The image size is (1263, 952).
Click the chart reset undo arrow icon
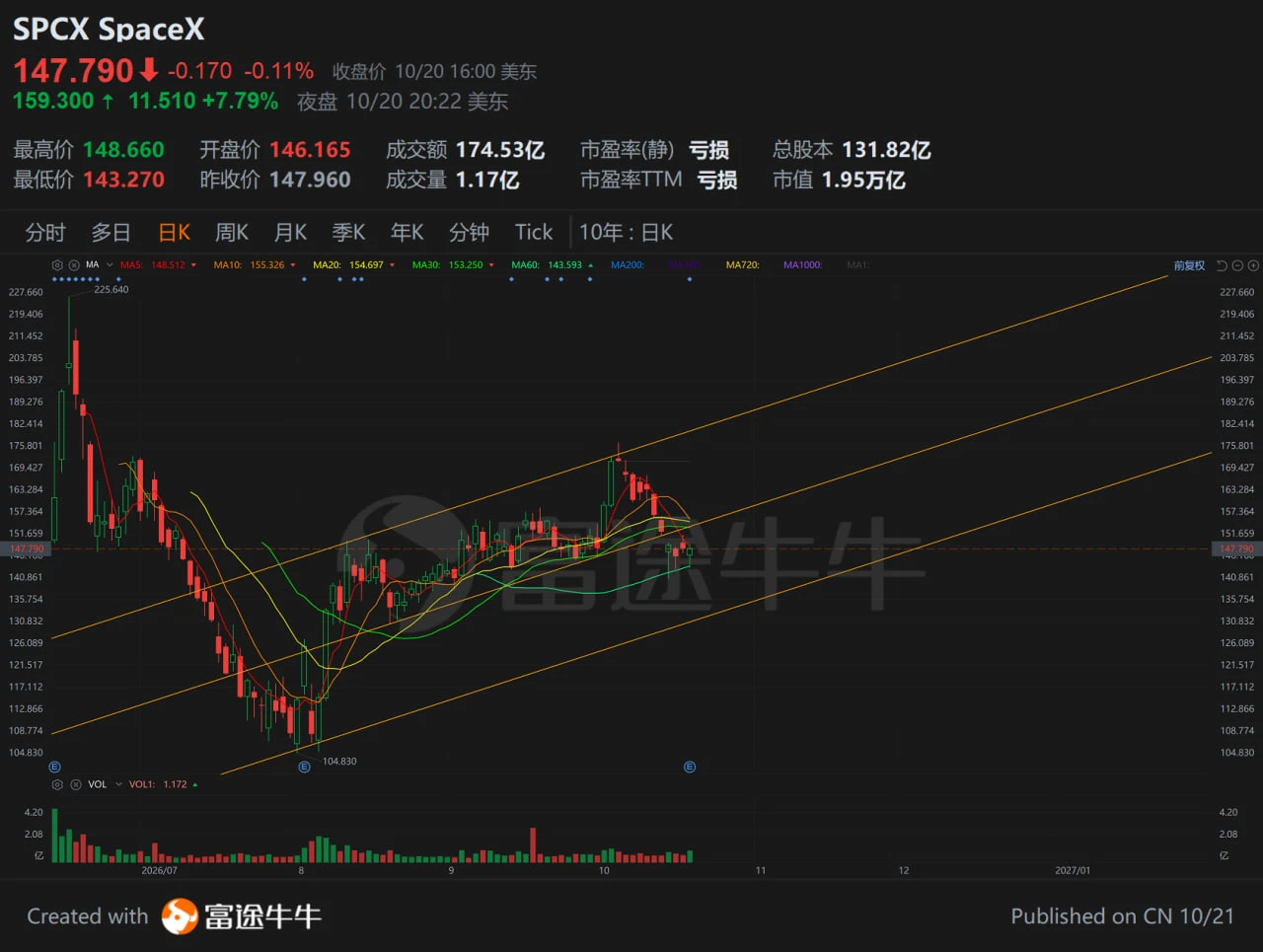click(x=1222, y=265)
